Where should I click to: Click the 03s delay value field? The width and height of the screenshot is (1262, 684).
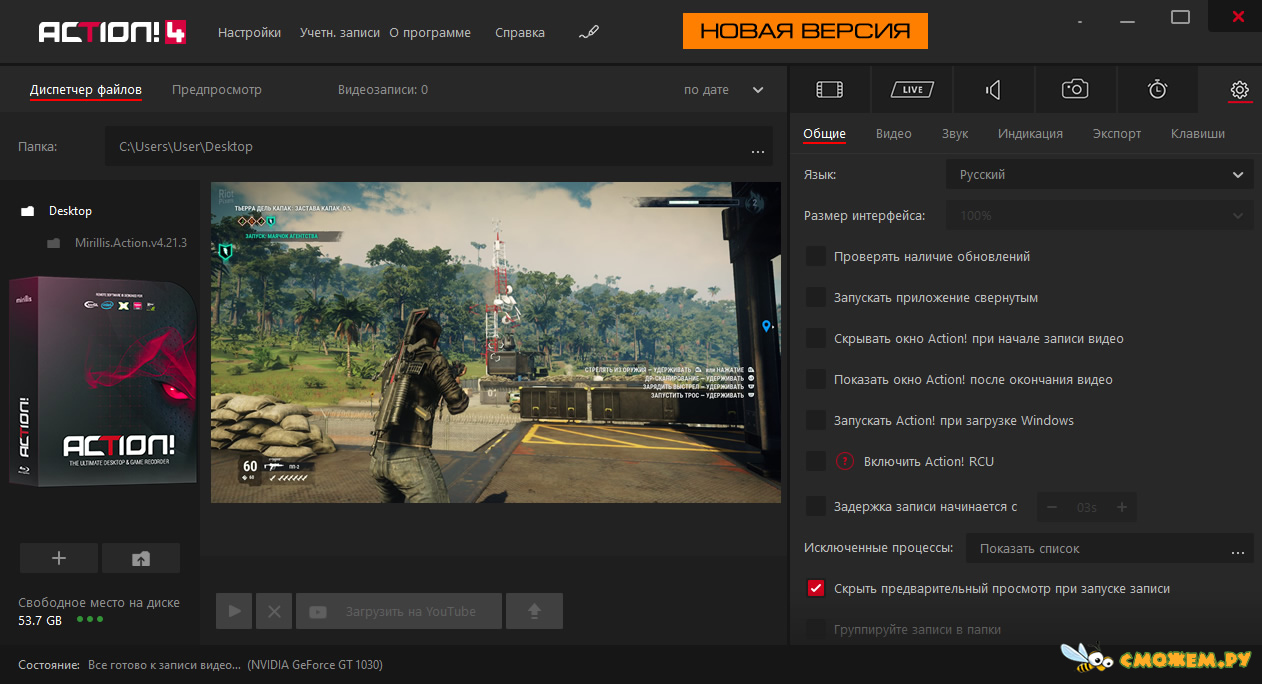(1086, 507)
